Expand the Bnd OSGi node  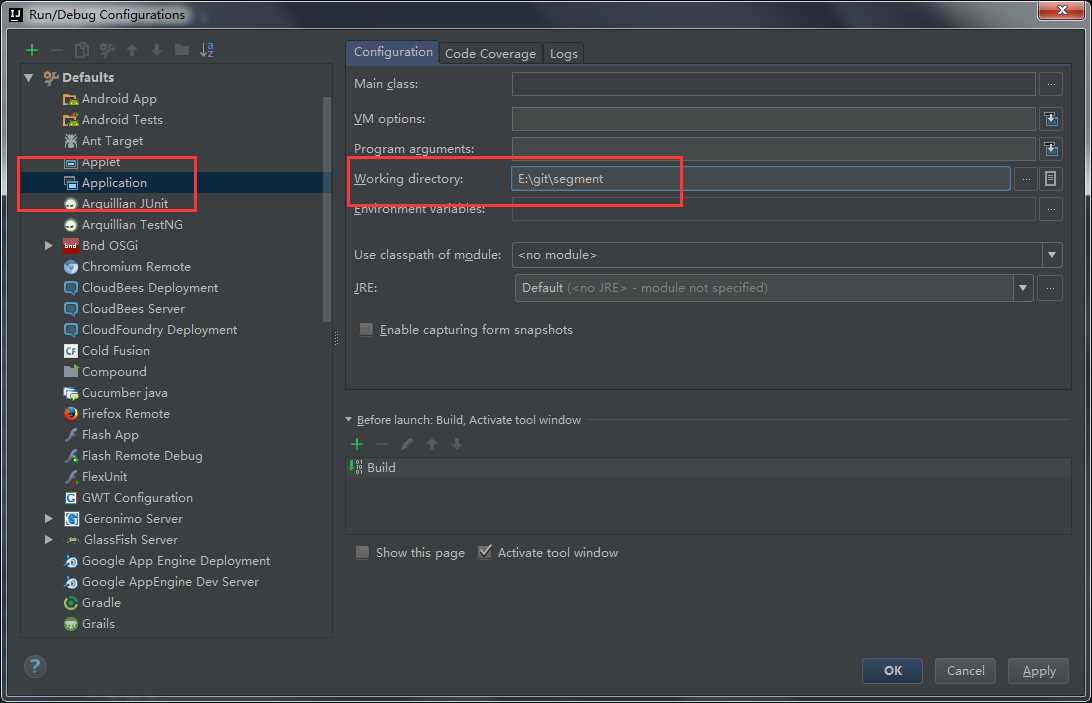click(x=48, y=245)
